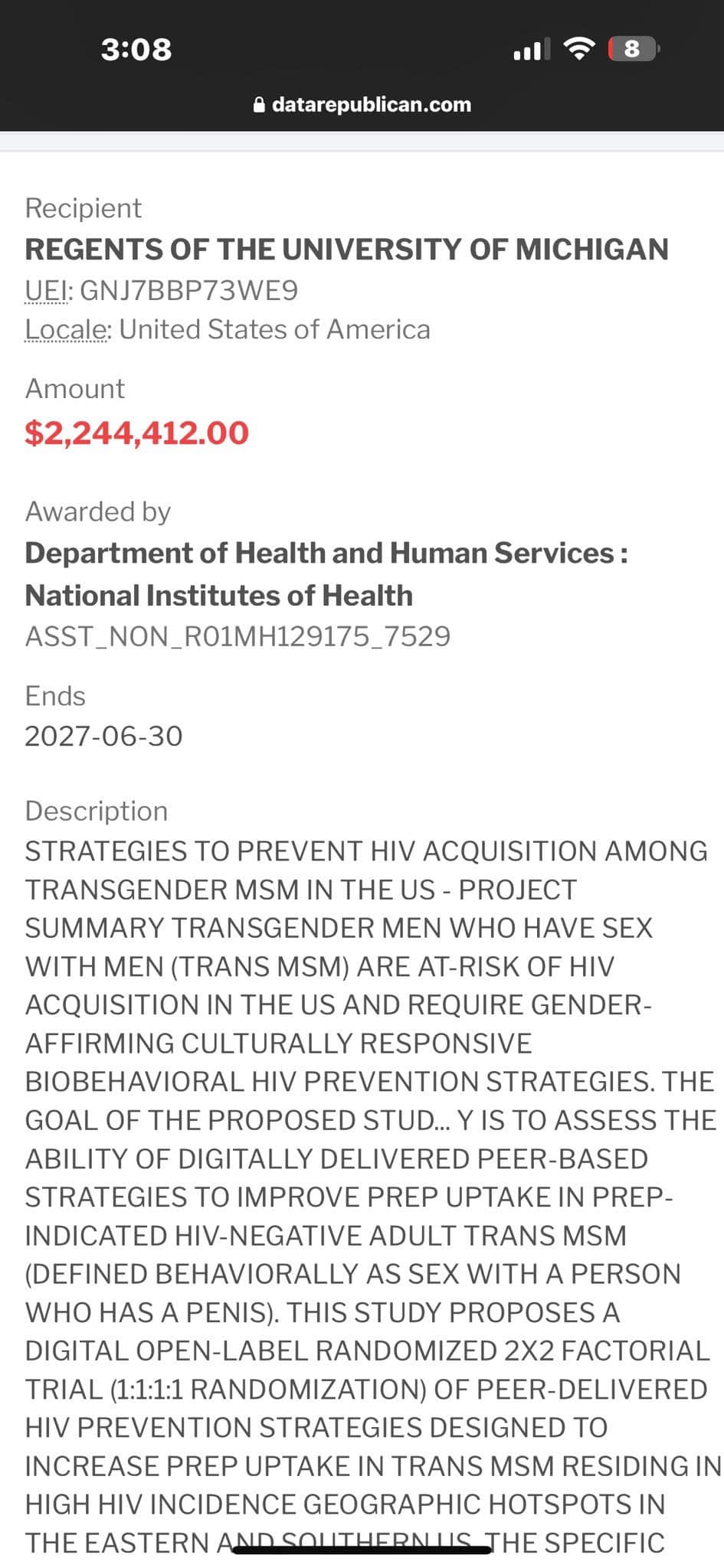Click the end date 2027-06-30
This screenshot has width=724, height=1568.
click(103, 736)
